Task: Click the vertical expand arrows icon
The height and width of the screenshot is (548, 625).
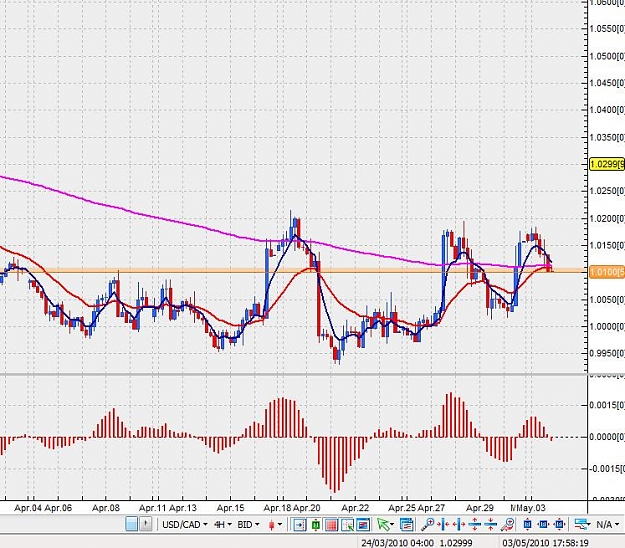Action: click(x=475, y=524)
